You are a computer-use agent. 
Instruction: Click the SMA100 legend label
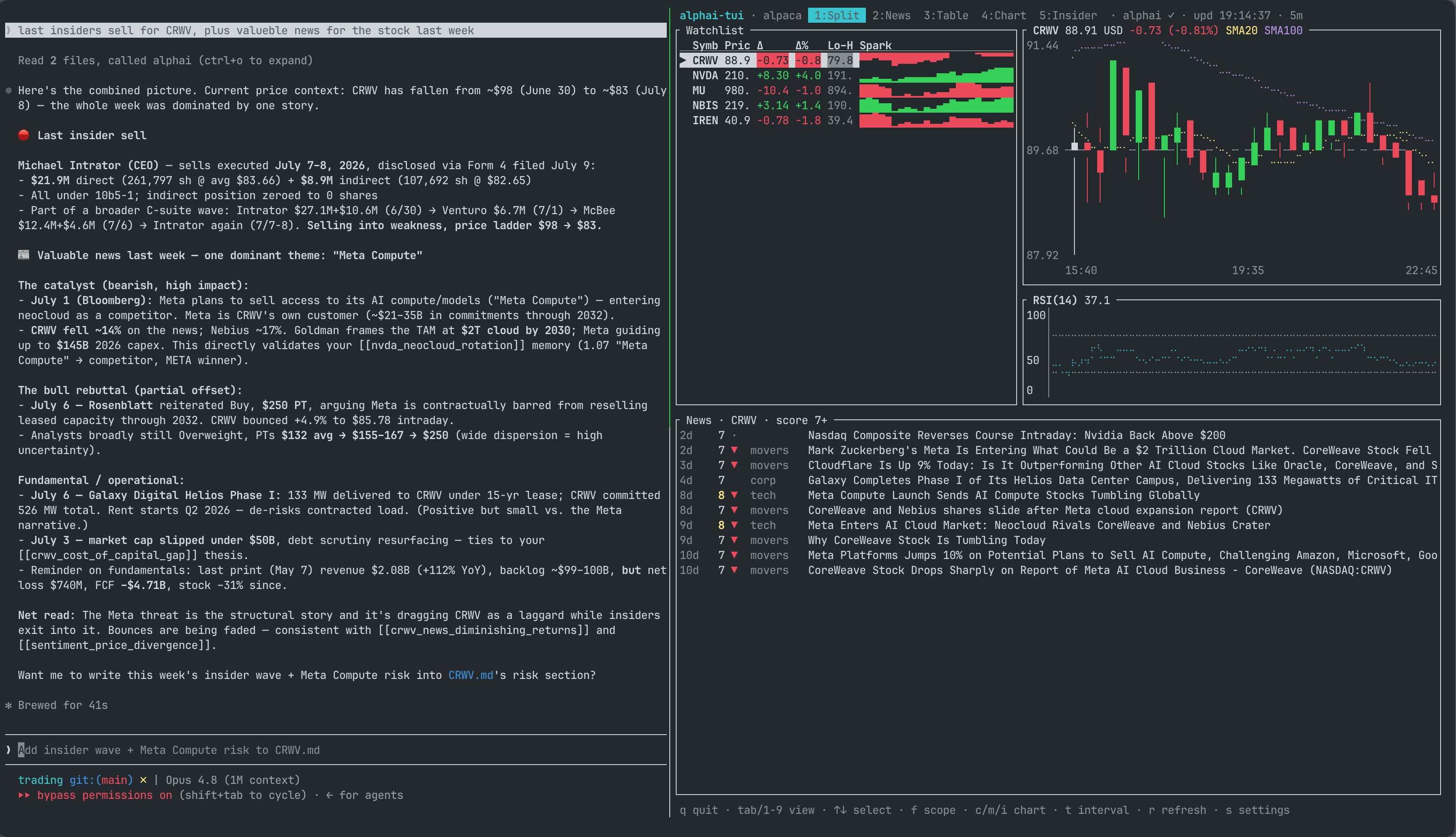[1283, 30]
